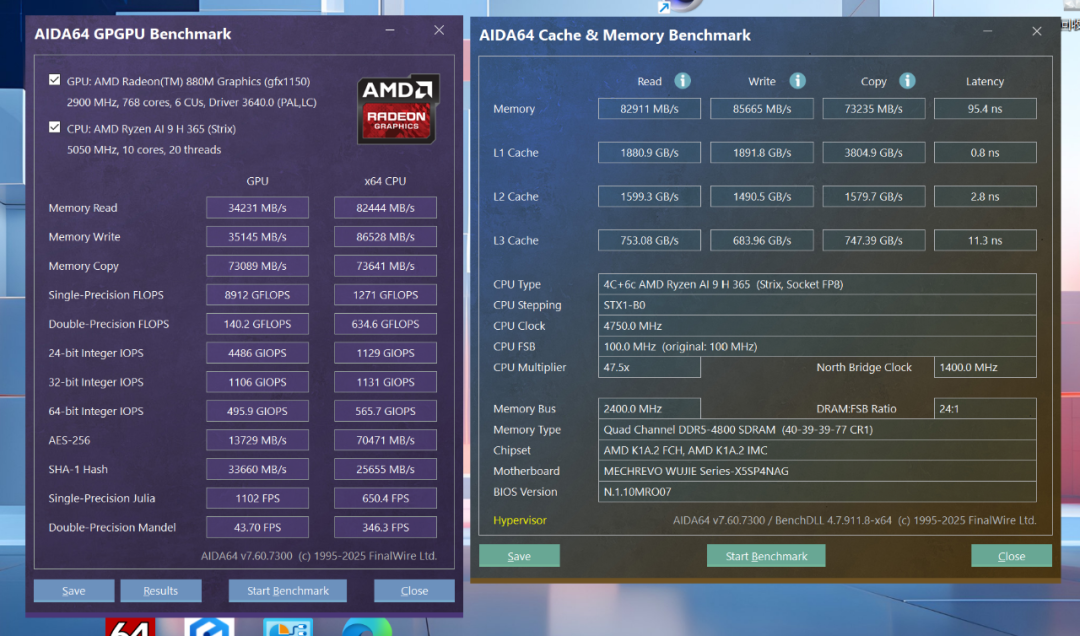This screenshot has width=1080, height=636.
Task: Click the yellow Hypervisor label
Action: (x=520, y=520)
